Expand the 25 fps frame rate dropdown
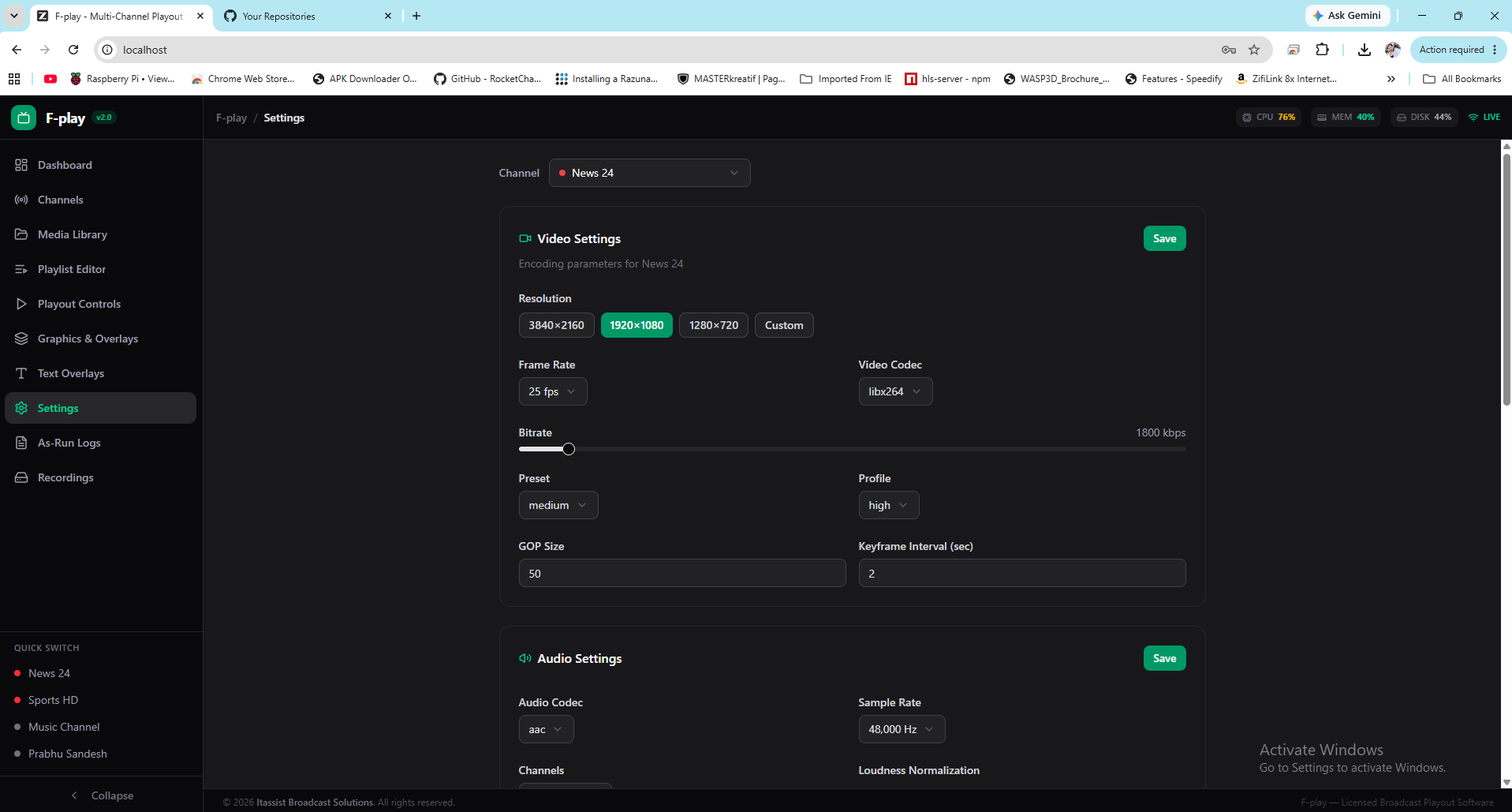This screenshot has width=1512, height=812. [553, 391]
